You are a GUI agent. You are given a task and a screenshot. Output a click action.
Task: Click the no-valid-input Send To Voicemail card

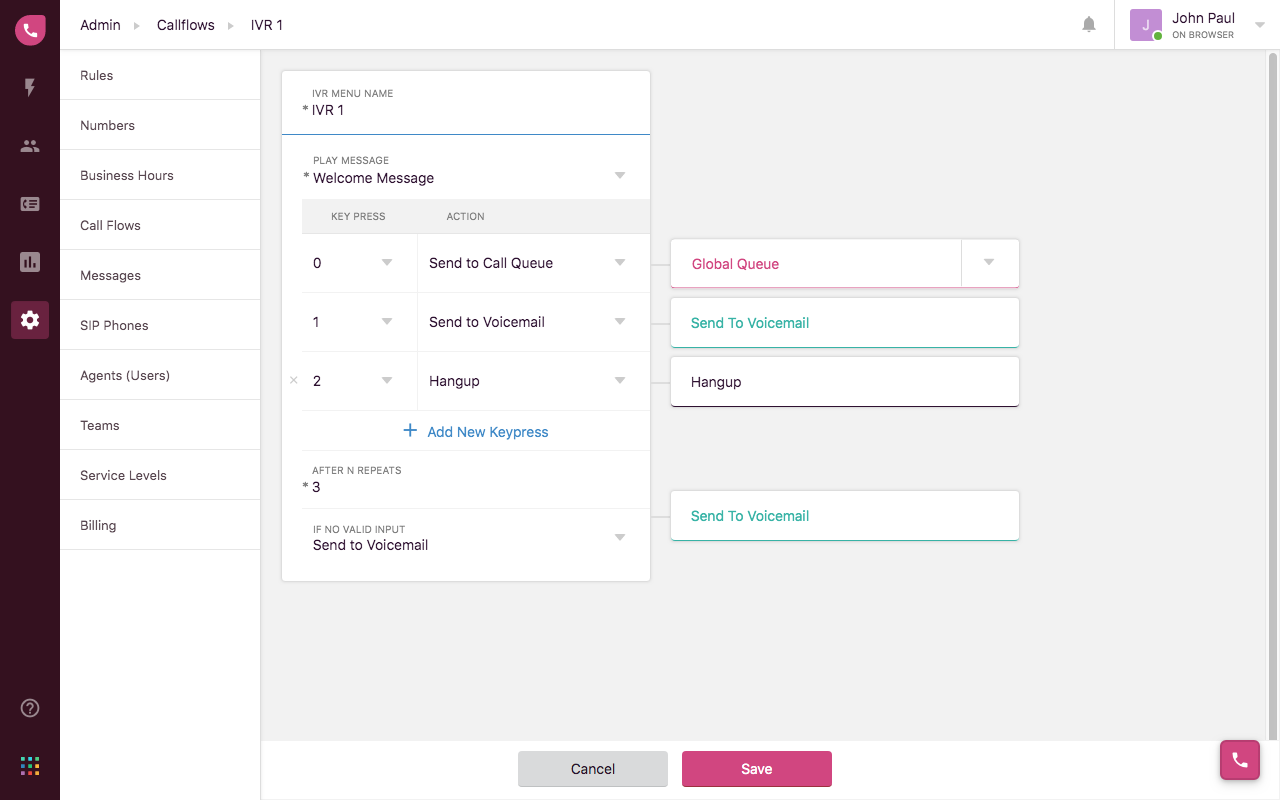pyautogui.click(x=845, y=515)
